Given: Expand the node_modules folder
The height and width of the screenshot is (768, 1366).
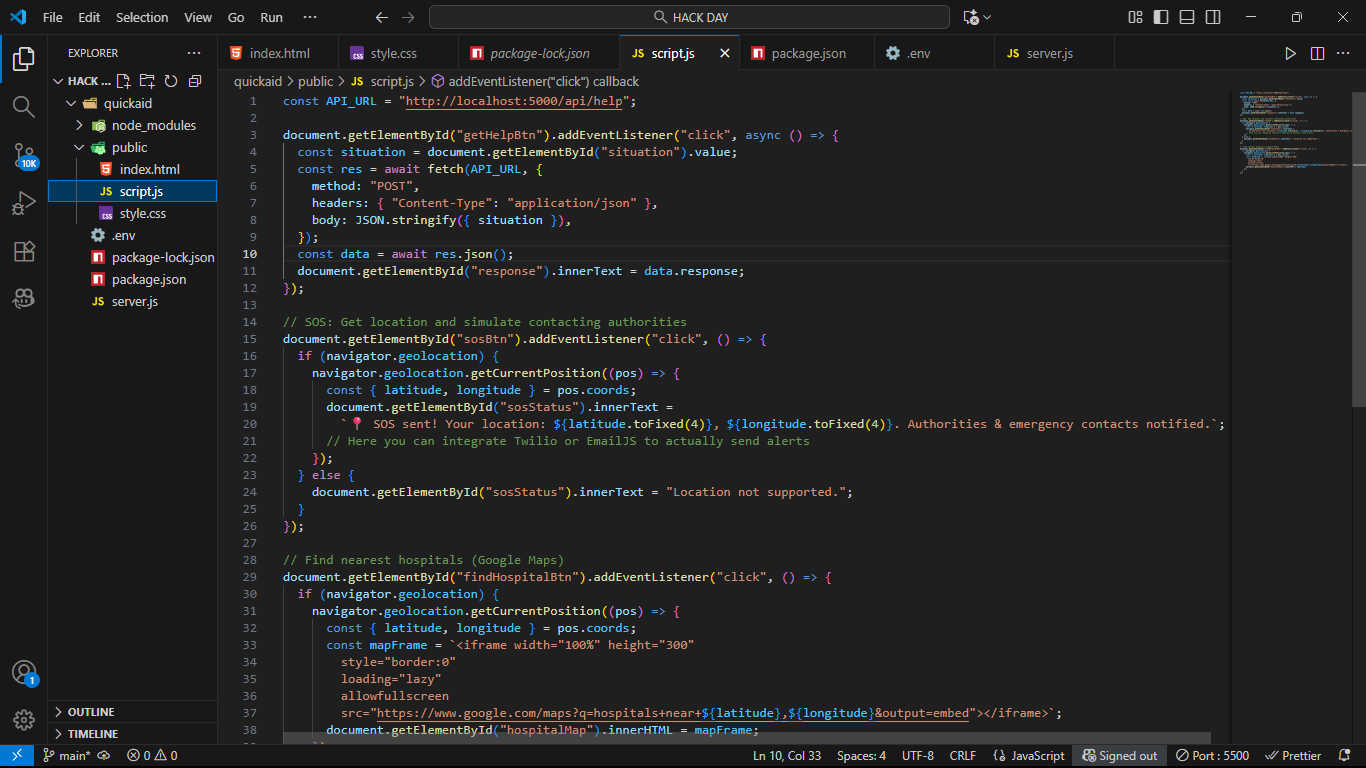Looking at the screenshot, I should (x=153, y=125).
